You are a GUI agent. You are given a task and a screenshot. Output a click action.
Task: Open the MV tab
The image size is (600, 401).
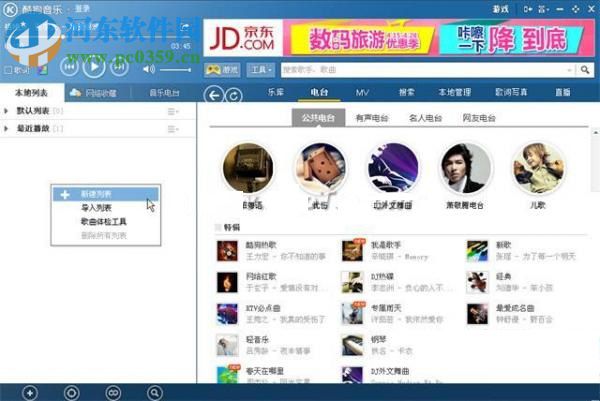[362, 92]
